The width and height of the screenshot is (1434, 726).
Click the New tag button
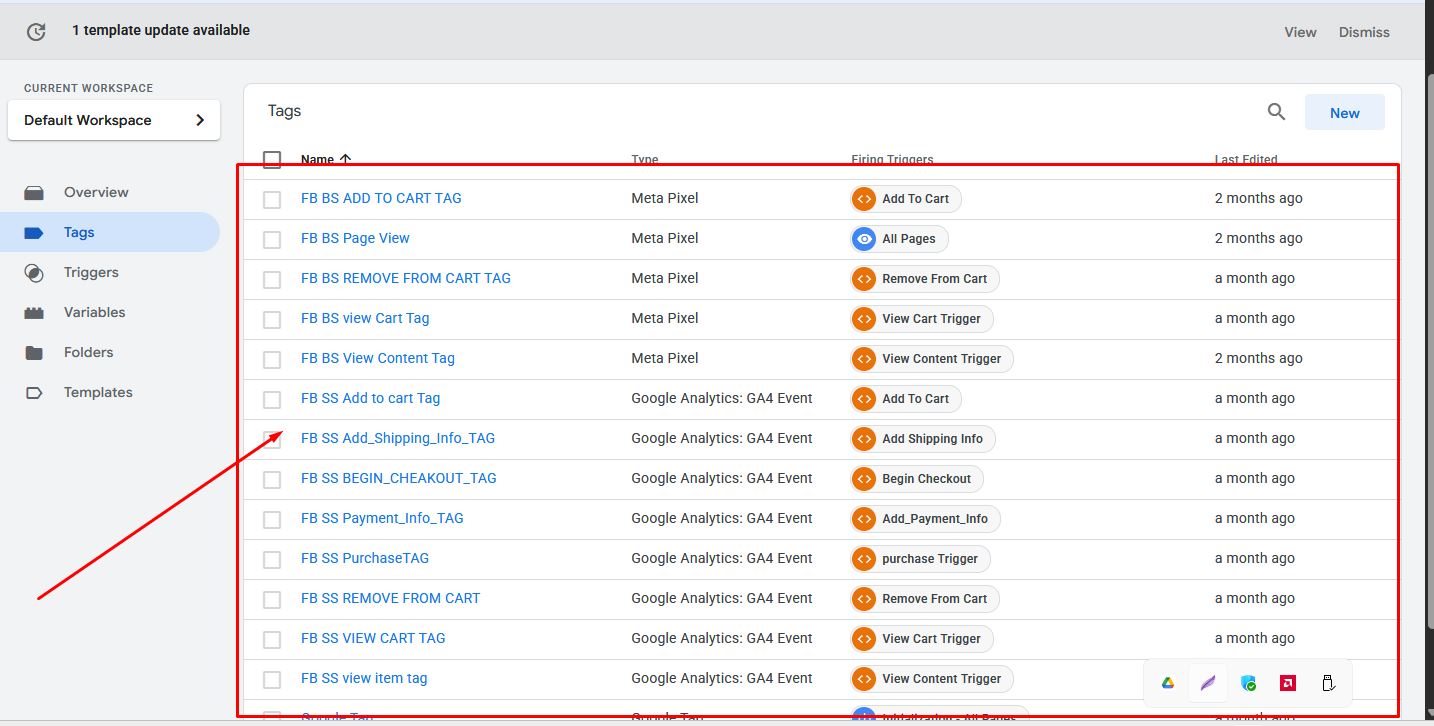tap(1345, 112)
